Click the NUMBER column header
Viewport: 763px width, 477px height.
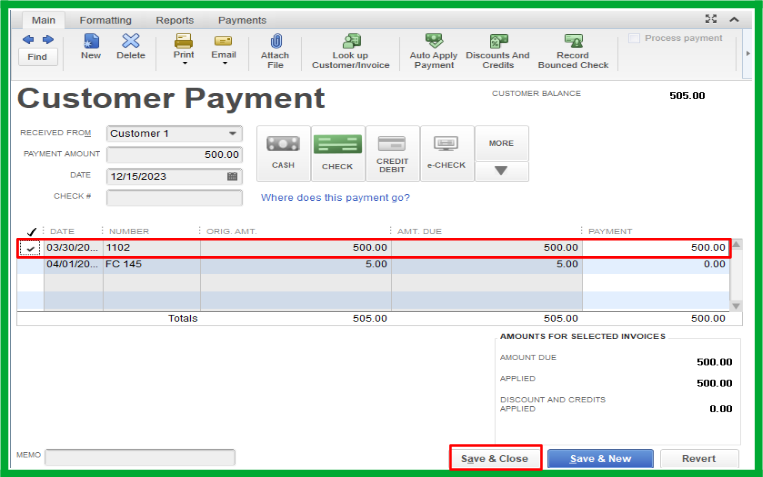pos(129,231)
